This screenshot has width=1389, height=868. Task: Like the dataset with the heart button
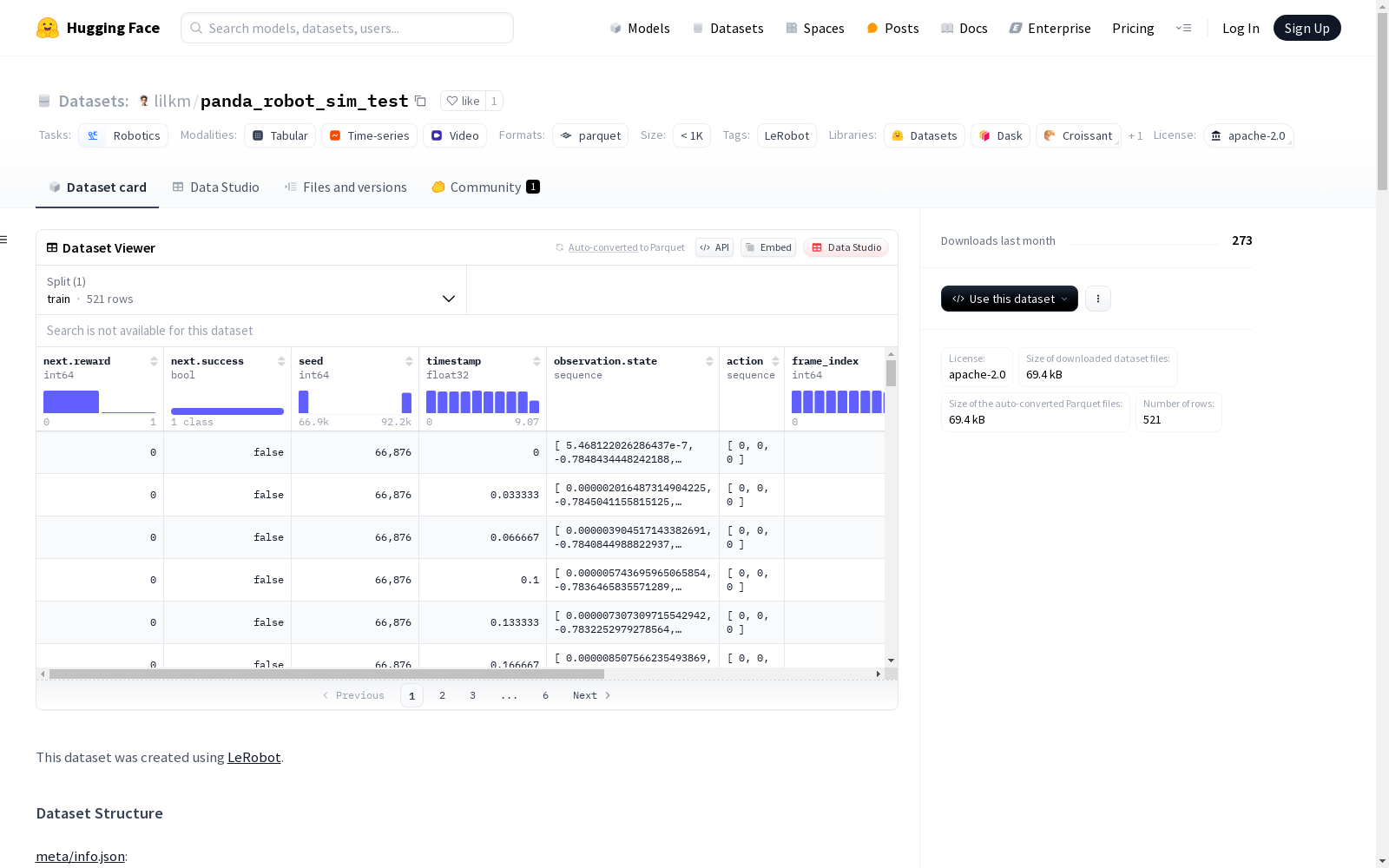tap(463, 101)
